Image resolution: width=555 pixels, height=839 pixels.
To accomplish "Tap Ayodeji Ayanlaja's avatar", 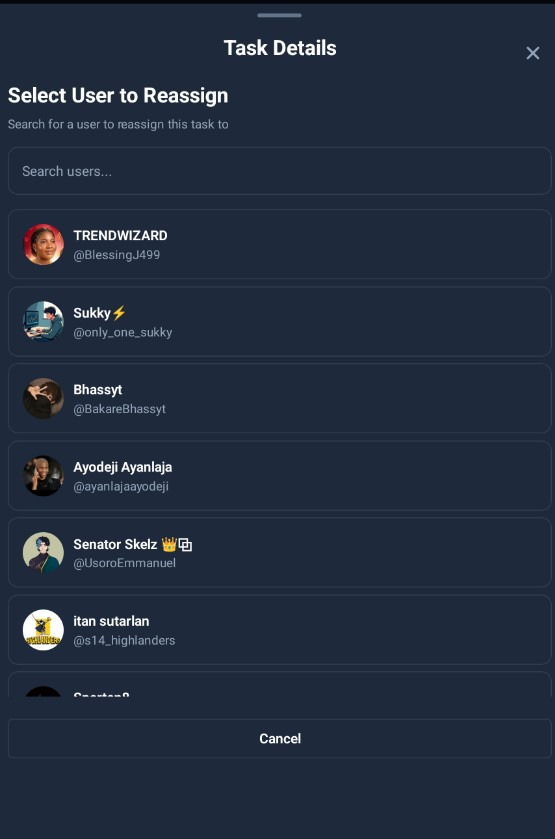I will click(43, 476).
